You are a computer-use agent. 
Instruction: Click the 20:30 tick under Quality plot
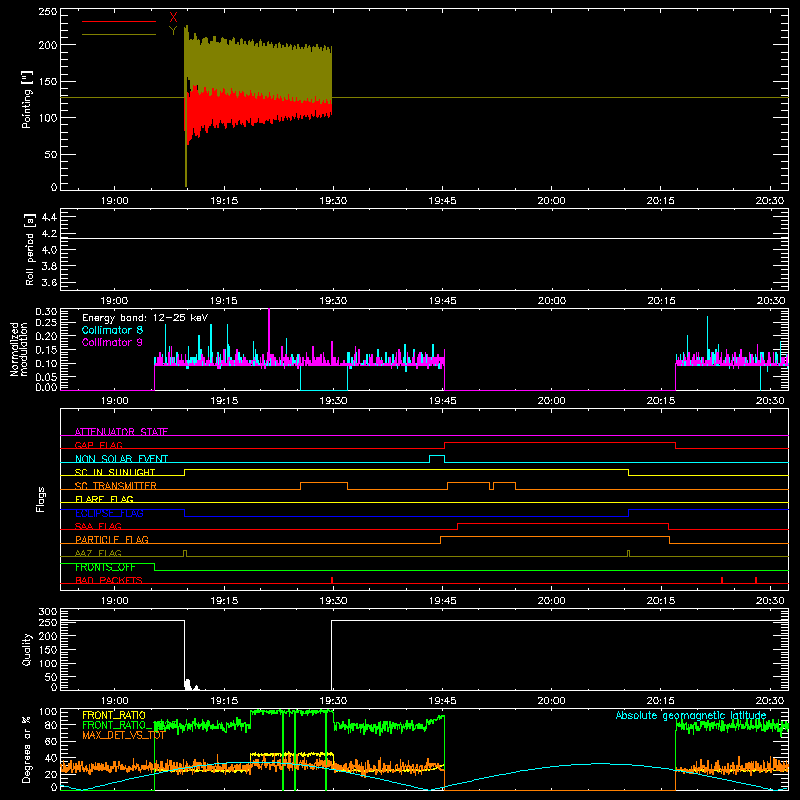770,701
